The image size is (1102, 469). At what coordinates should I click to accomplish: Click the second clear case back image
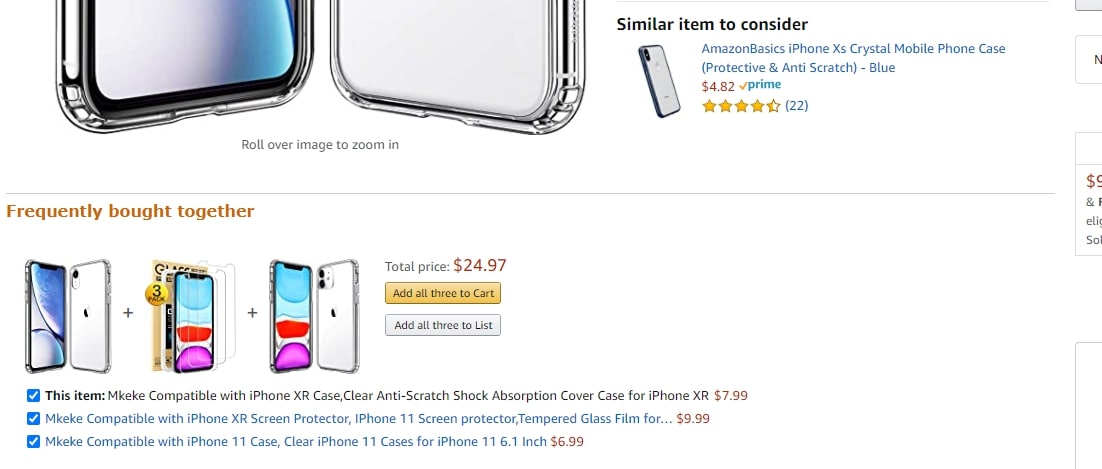tap(455, 60)
